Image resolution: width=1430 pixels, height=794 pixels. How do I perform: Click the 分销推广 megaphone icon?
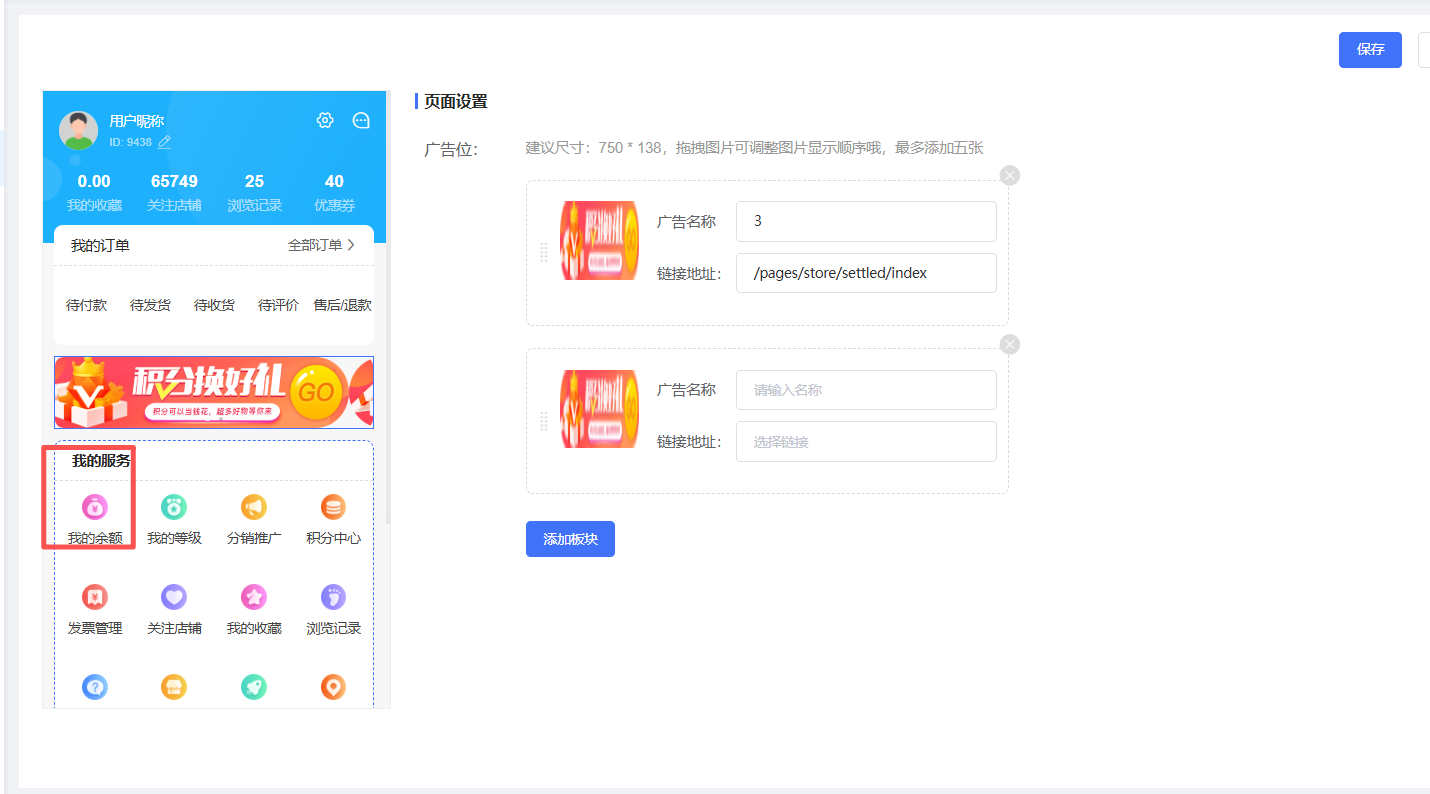[x=254, y=508]
